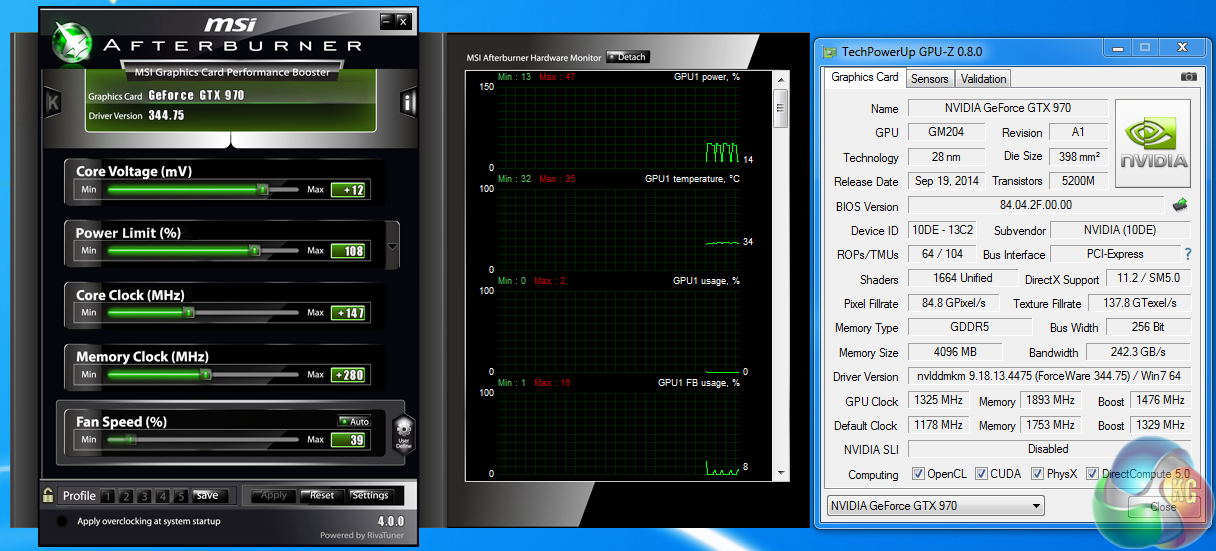The width and height of the screenshot is (1216, 551).
Task: Click hardware monitor scrollbar up arrow
Action: point(782,82)
